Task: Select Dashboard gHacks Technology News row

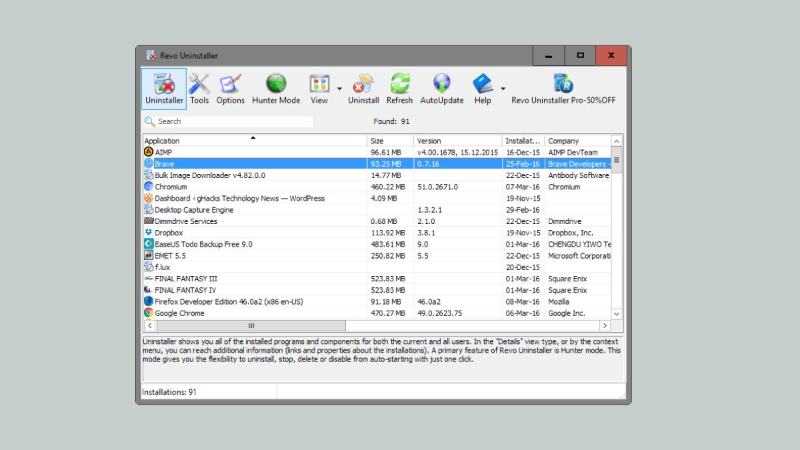Action: (x=377, y=198)
